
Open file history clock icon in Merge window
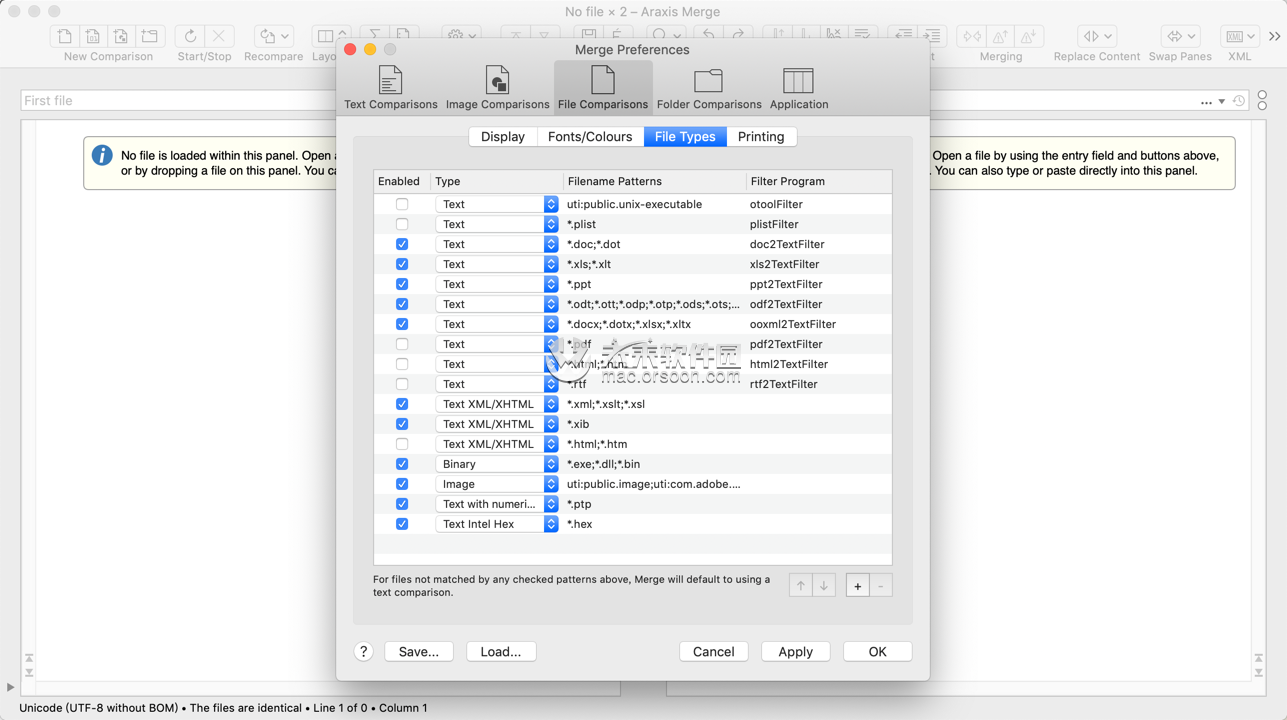click(x=1239, y=101)
